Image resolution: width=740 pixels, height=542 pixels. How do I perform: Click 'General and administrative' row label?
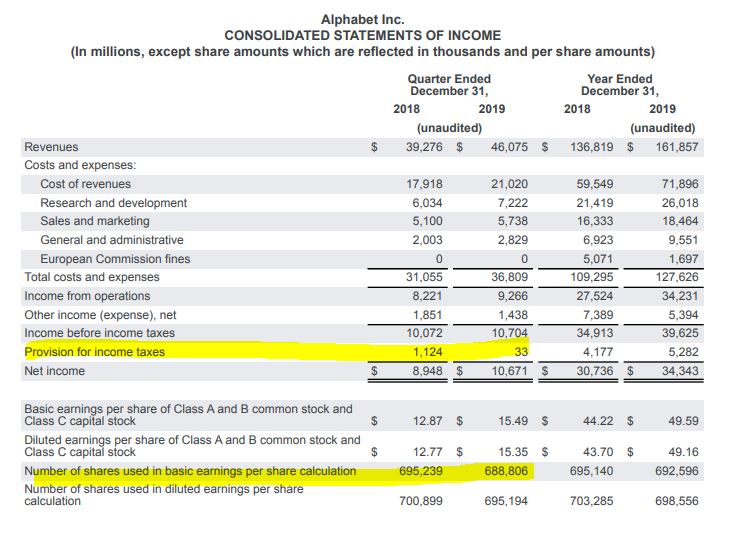(112, 240)
